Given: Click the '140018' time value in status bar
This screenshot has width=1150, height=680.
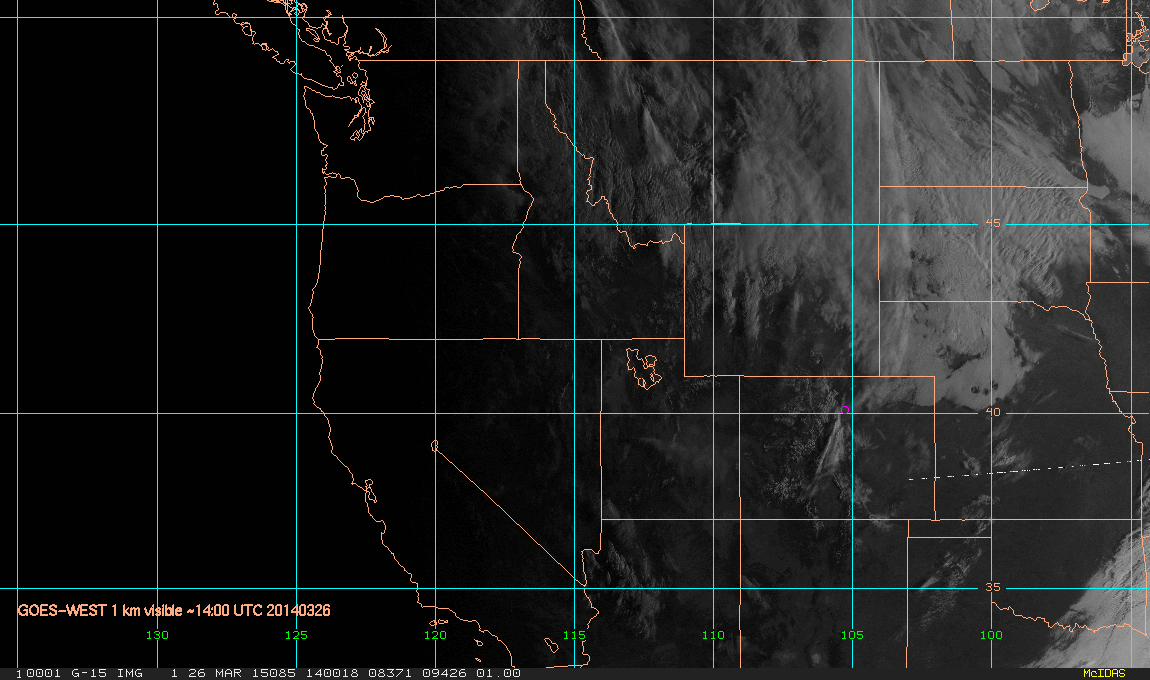Looking at the screenshot, I should pyautogui.click(x=332, y=673).
